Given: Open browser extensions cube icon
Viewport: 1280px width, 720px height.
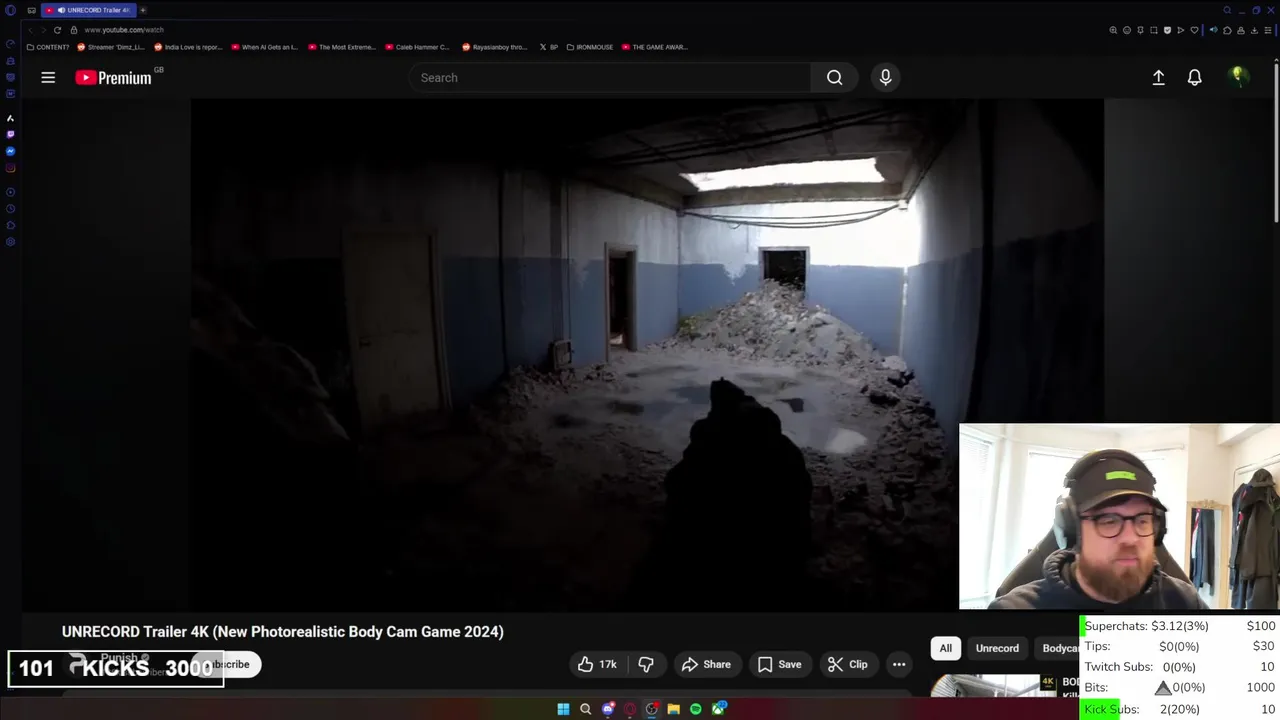Looking at the screenshot, I should coord(1227,30).
